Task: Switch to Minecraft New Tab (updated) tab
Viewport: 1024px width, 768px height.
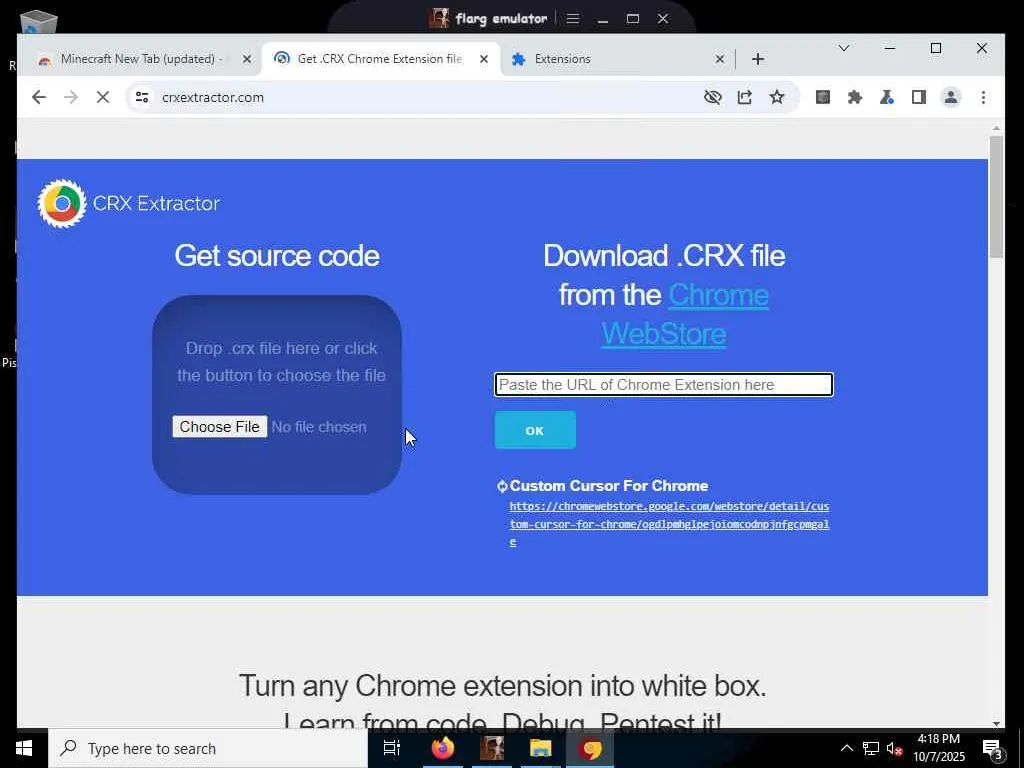Action: [x=142, y=59]
